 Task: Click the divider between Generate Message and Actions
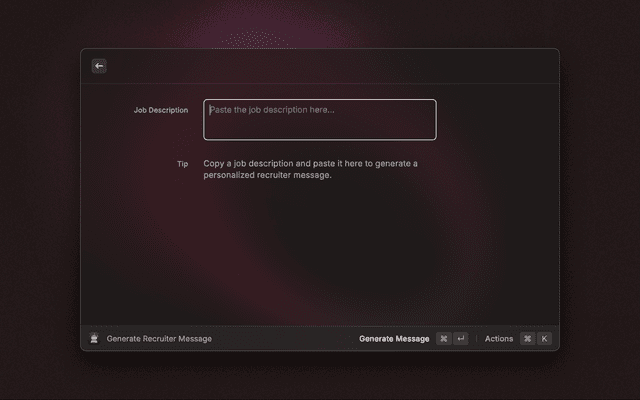(x=476, y=339)
